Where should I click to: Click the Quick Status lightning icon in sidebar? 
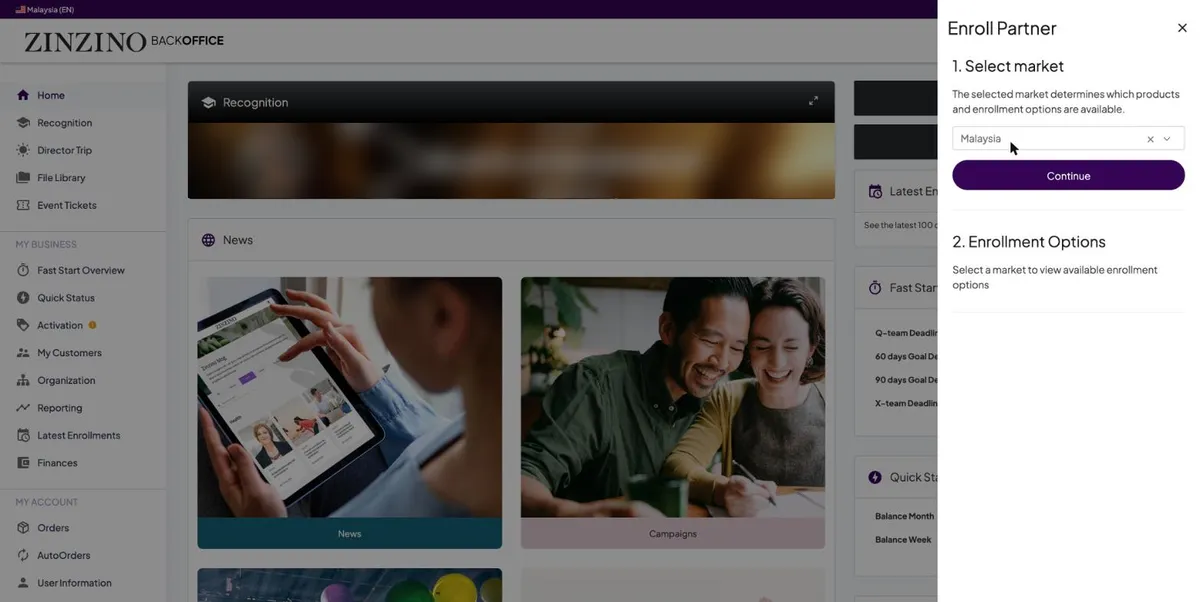click(23, 298)
